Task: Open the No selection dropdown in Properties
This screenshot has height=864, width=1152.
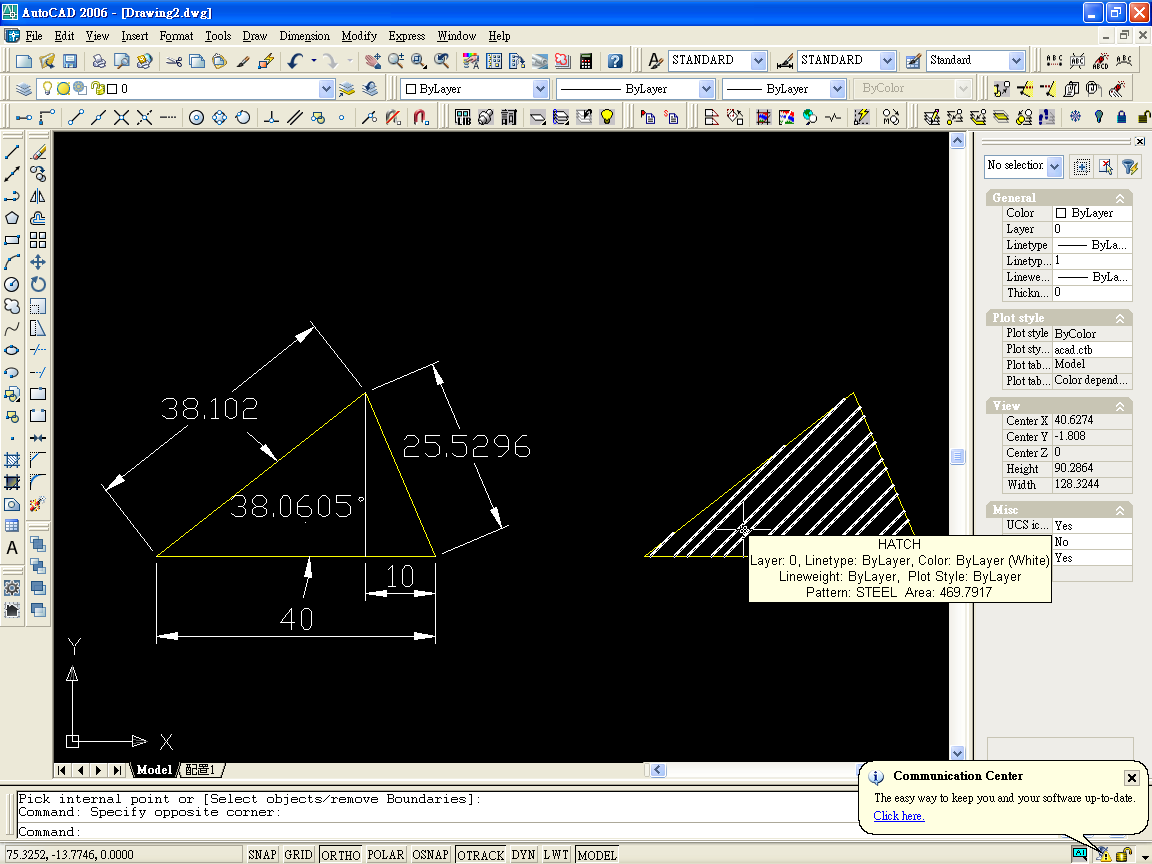Action: pos(1055,167)
